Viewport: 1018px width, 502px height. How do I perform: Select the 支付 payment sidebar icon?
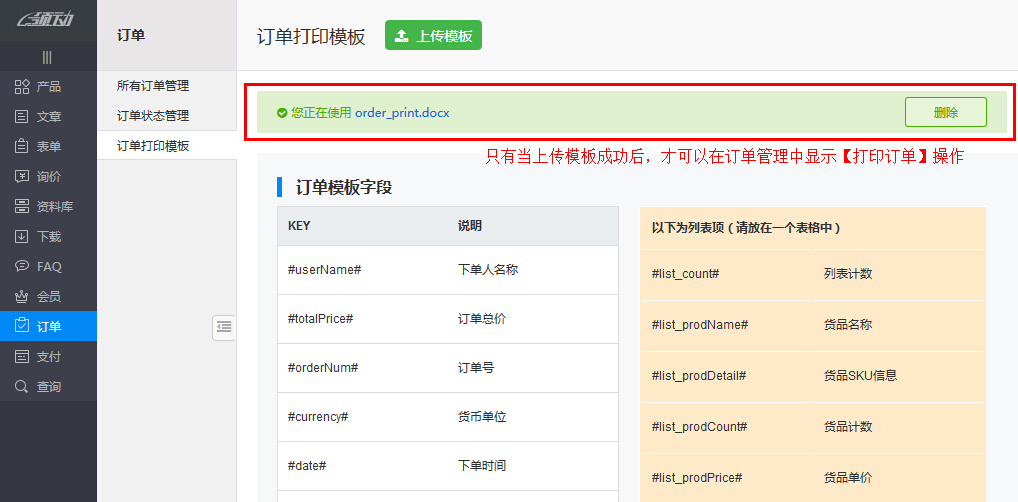(x=22, y=357)
